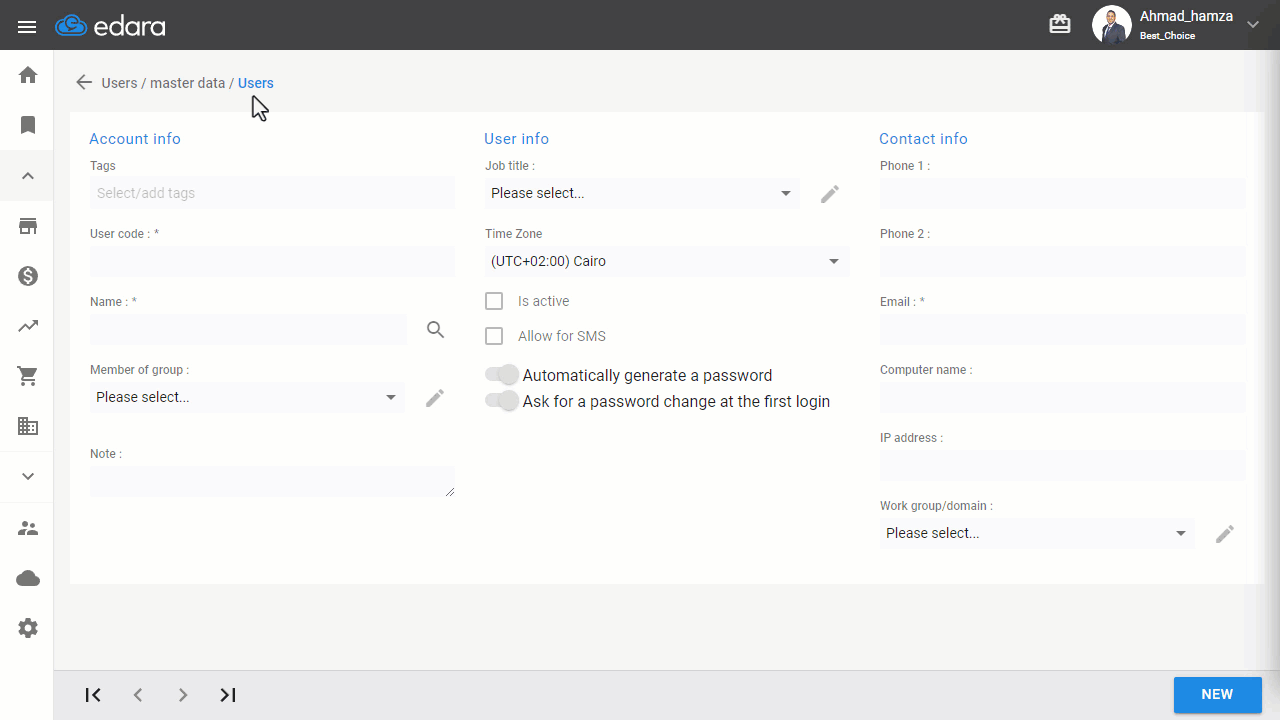Toggle Automatically generate a password
The image size is (1280, 720).
[x=502, y=375]
